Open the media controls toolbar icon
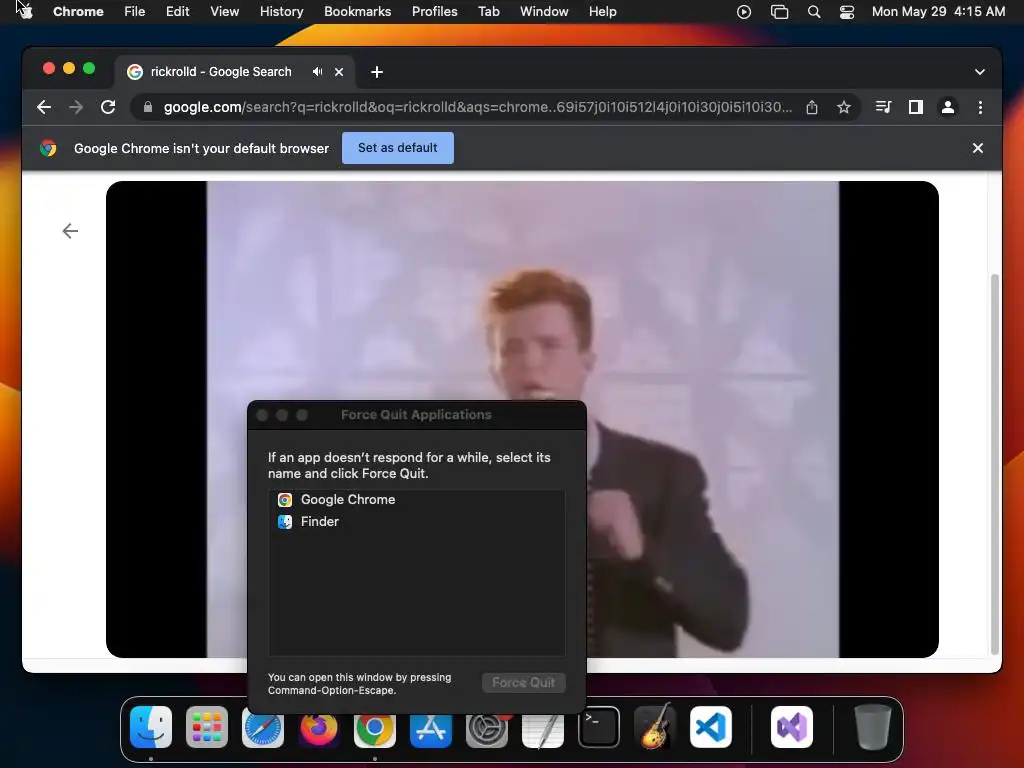Viewport: 1024px width, 768px height. 884,107
